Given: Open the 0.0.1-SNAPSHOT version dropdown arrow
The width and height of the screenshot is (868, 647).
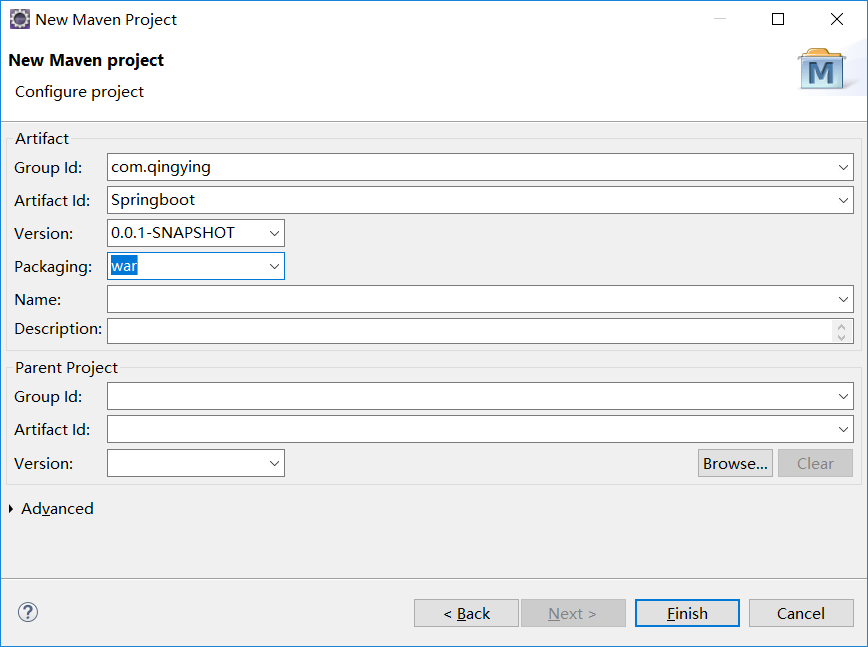Looking at the screenshot, I should (x=274, y=234).
